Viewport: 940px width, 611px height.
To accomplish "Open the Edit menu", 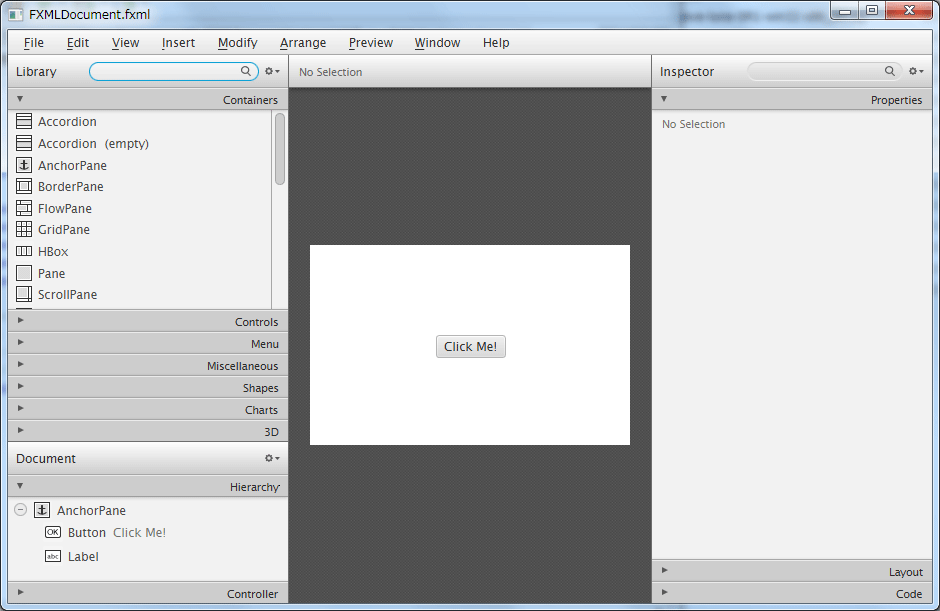I will pyautogui.click(x=77, y=43).
